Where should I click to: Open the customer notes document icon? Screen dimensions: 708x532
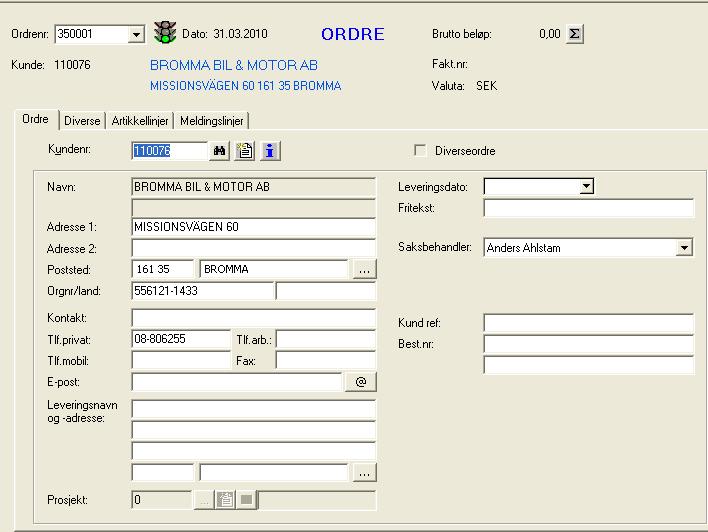tap(245, 151)
